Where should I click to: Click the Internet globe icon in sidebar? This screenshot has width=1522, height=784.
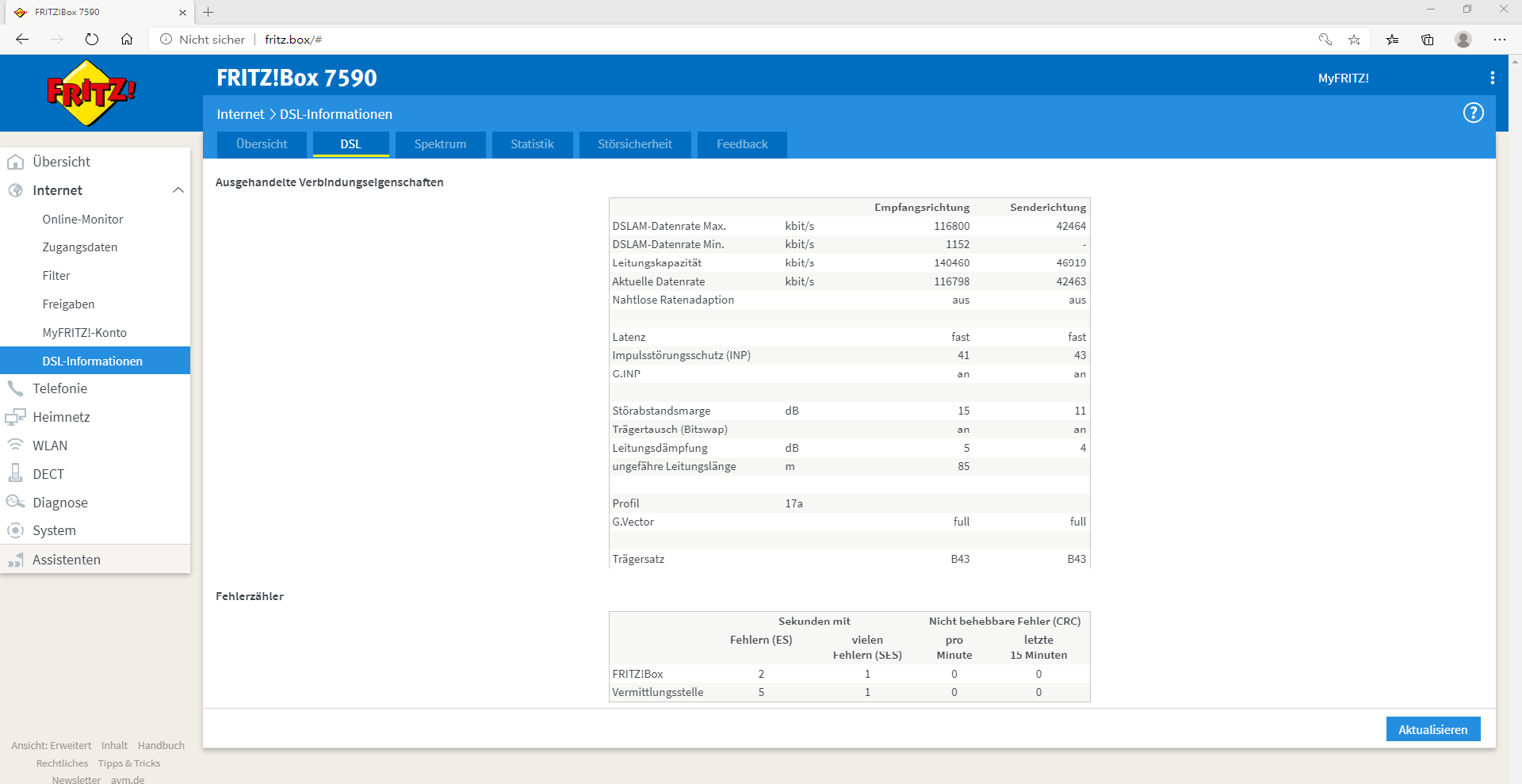coord(15,190)
